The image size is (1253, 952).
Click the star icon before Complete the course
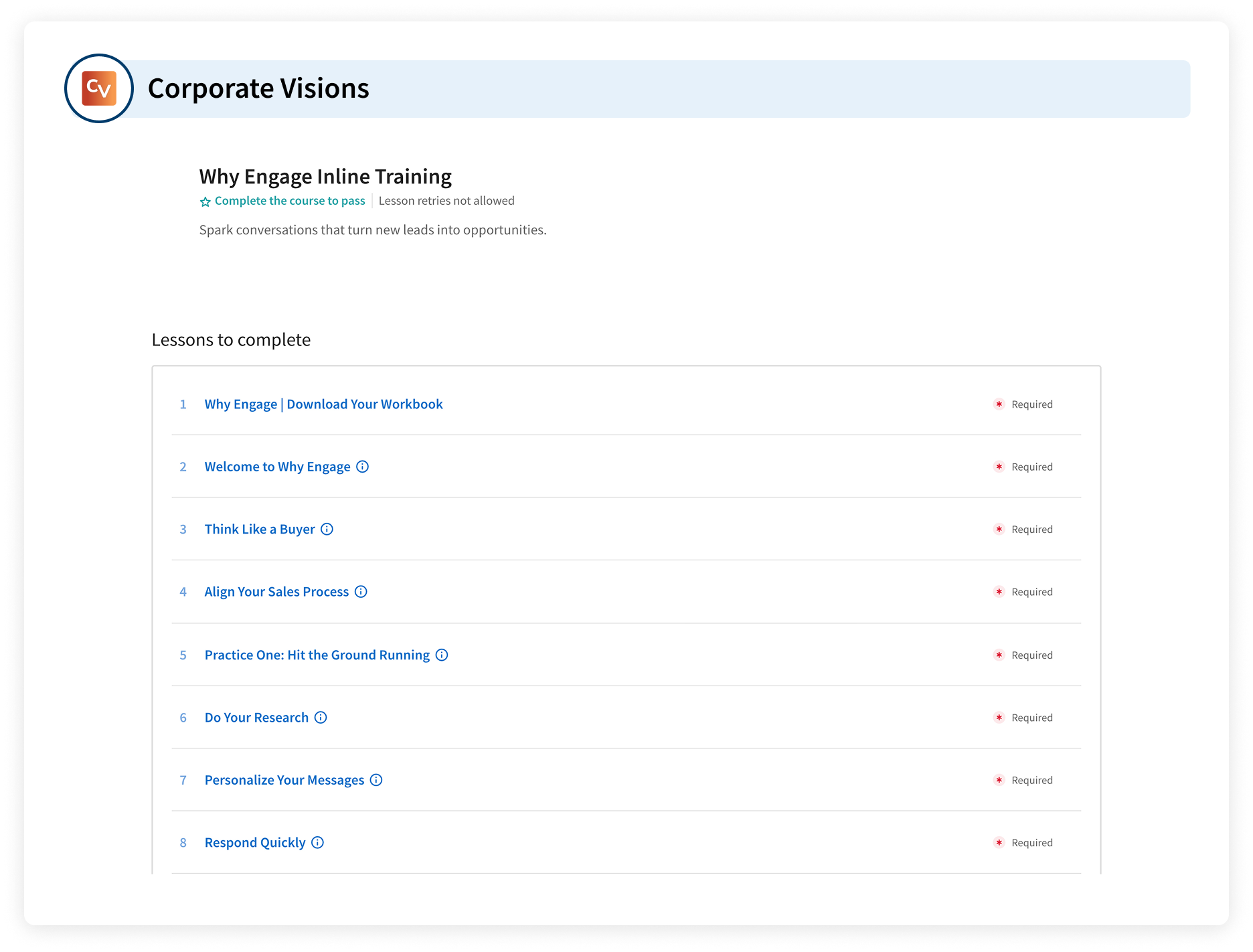pyautogui.click(x=205, y=202)
